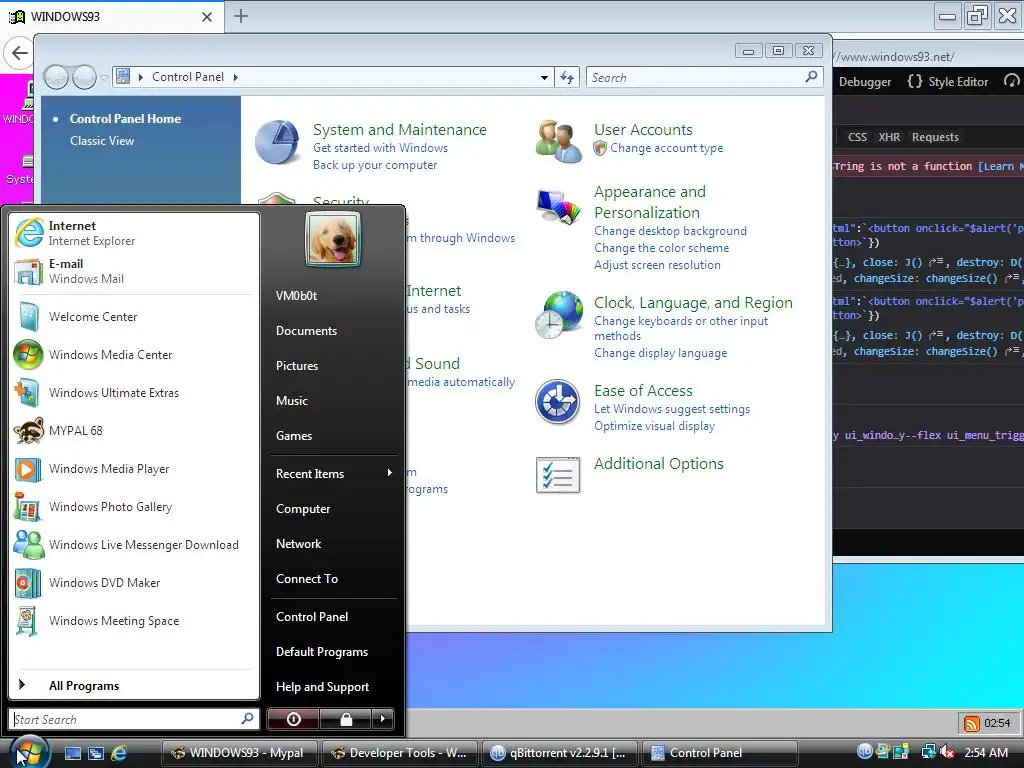Click Optimize visual display link
Screen dimensions: 1024x768
[x=654, y=426]
